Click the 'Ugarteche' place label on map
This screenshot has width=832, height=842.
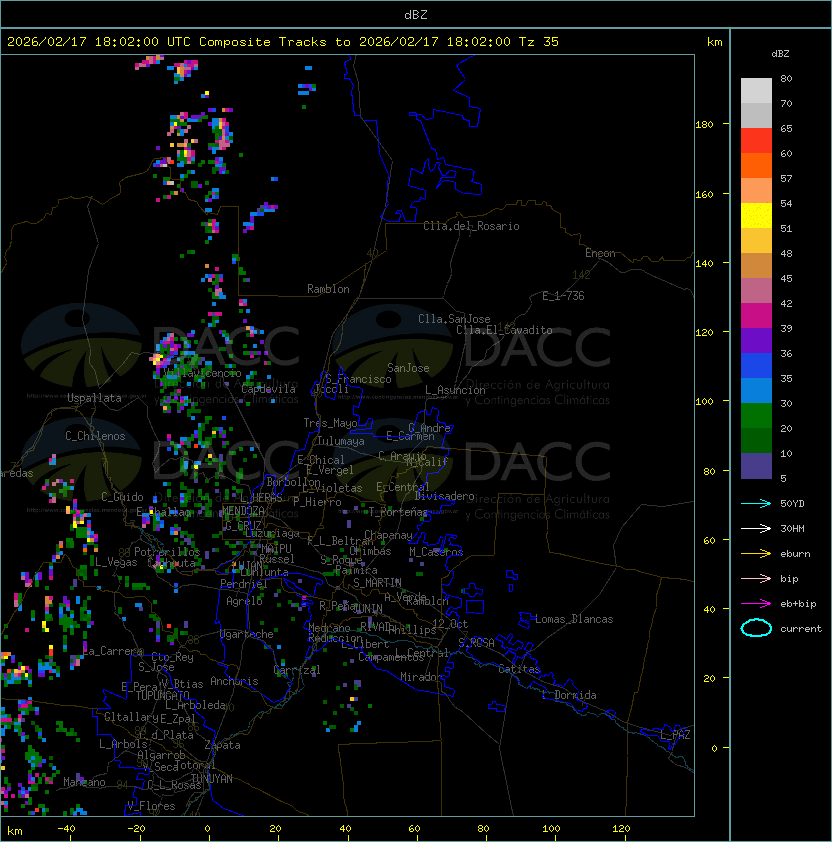click(247, 634)
